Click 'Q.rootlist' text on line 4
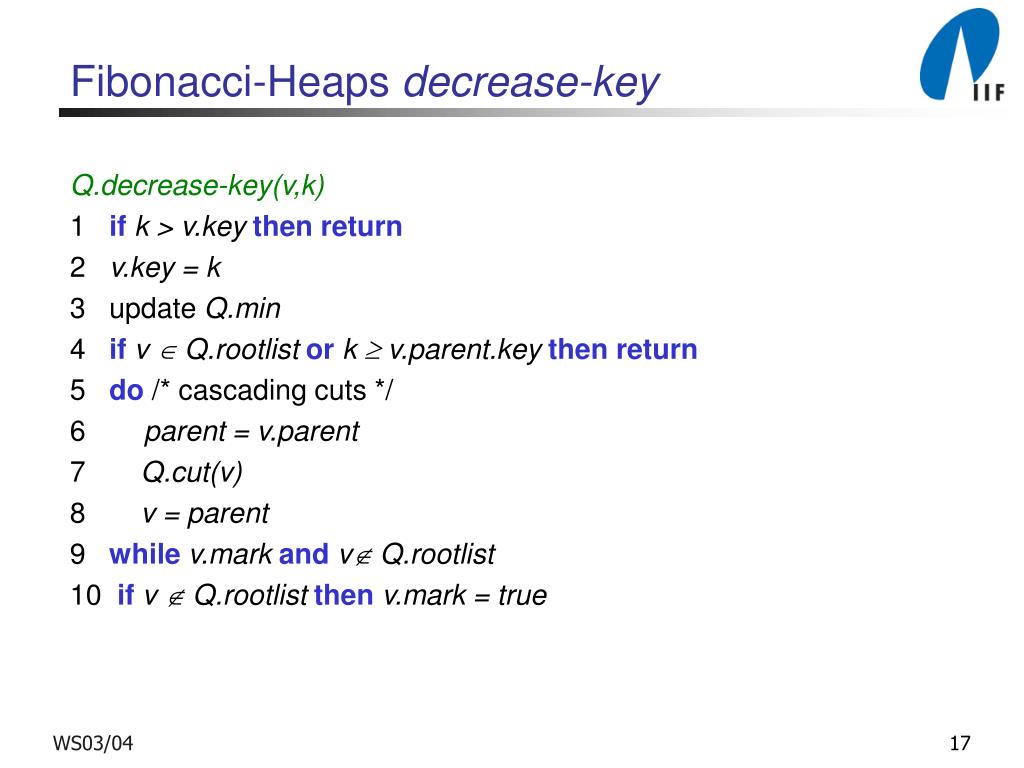 tap(244, 350)
